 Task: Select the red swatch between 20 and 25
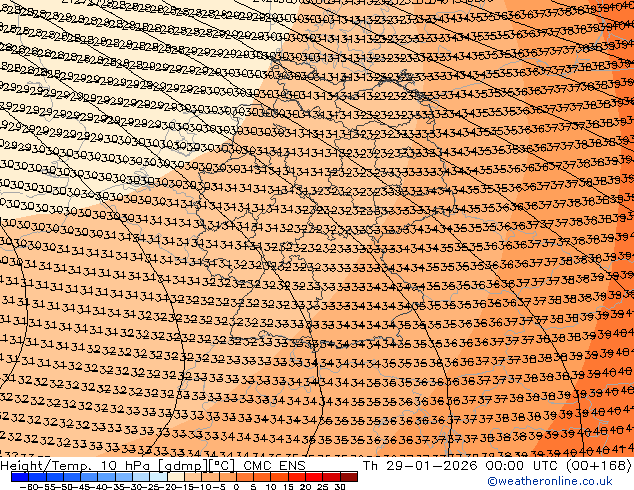[314, 477]
